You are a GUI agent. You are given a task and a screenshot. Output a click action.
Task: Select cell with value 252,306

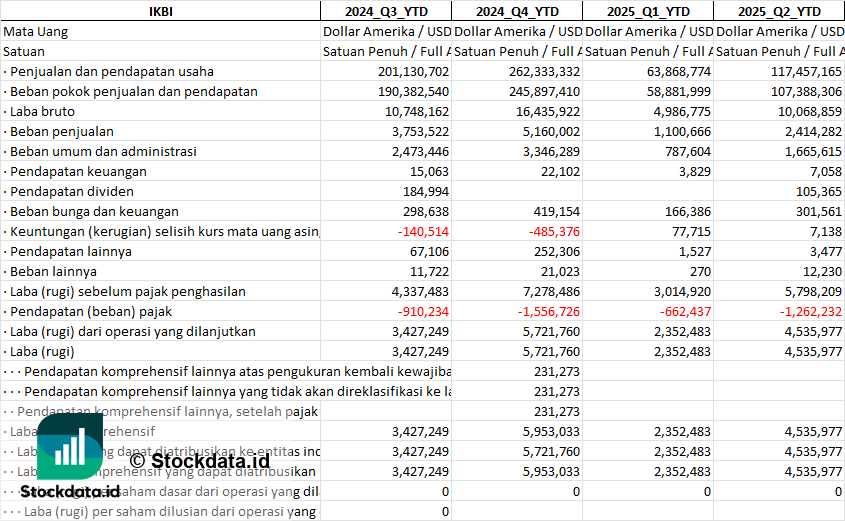517,251
